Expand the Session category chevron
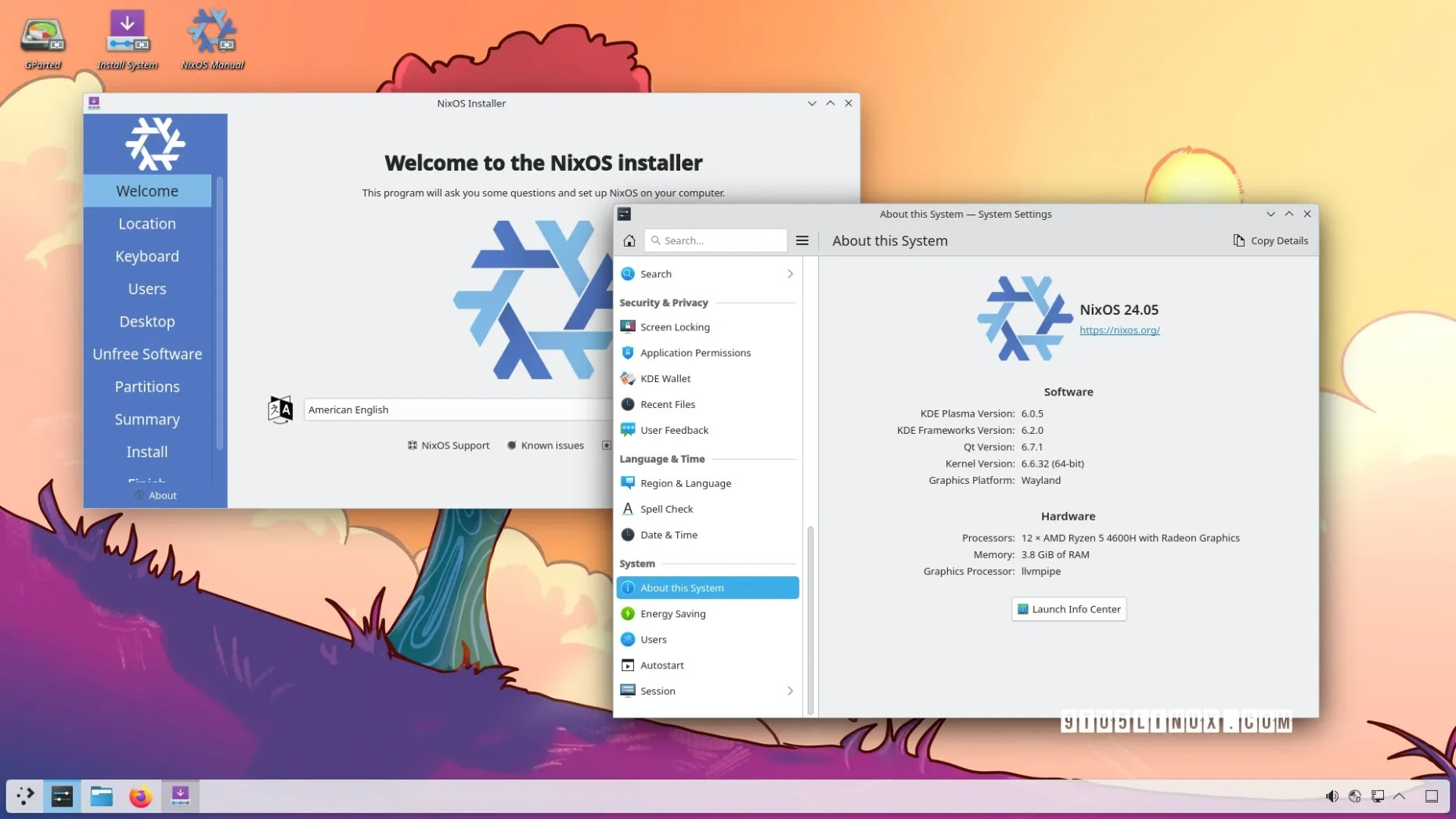 (x=790, y=691)
